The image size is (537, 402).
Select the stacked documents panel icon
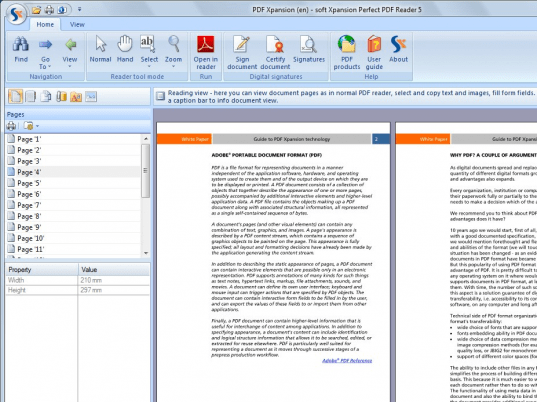tap(46, 97)
